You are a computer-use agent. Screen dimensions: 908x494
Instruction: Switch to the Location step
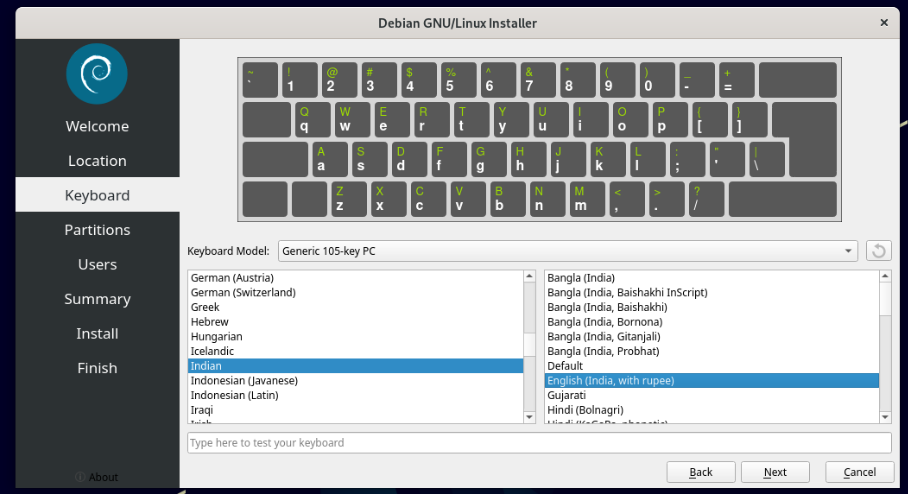pos(97,161)
